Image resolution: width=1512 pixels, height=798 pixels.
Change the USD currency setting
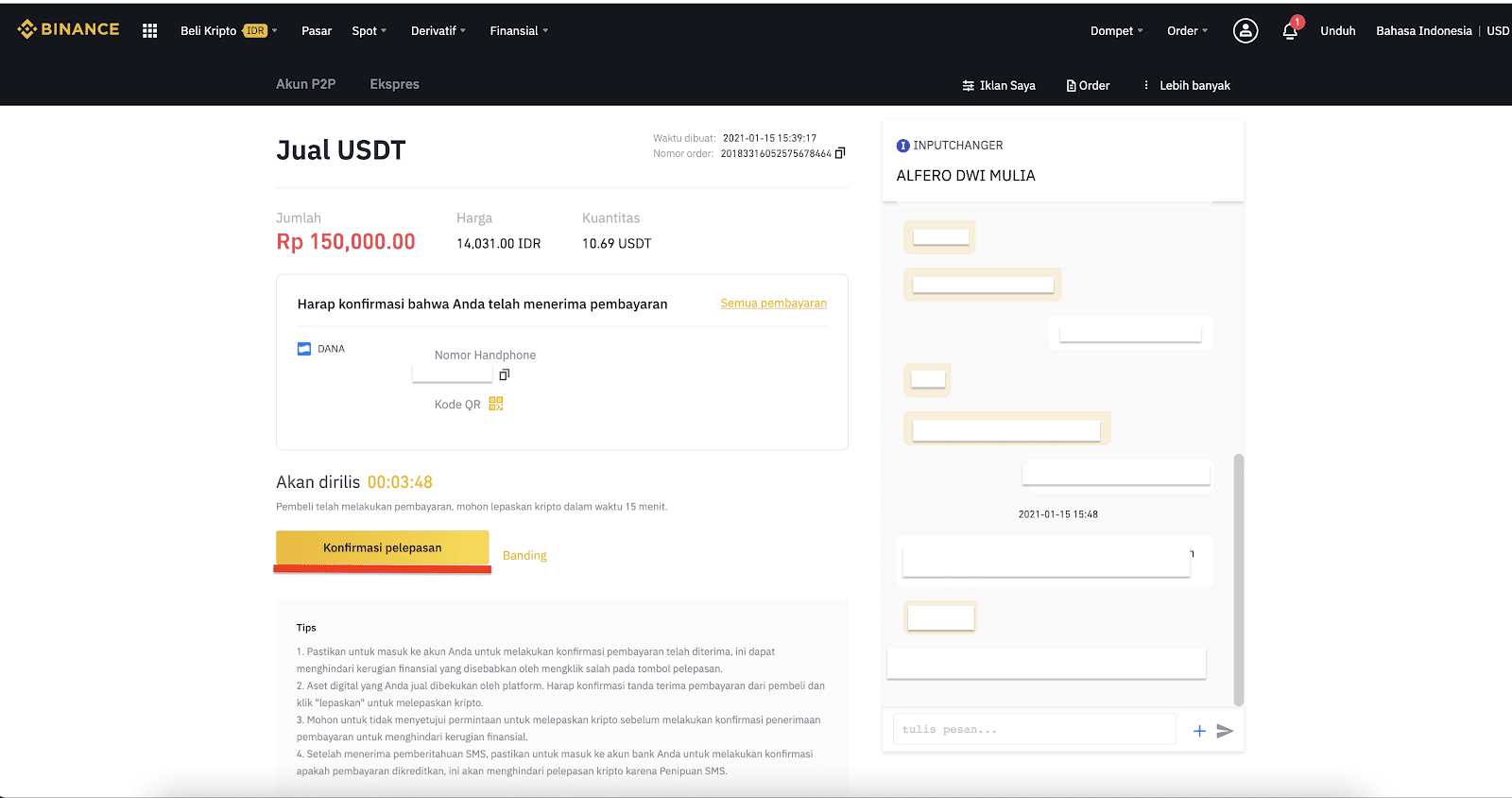(1498, 31)
